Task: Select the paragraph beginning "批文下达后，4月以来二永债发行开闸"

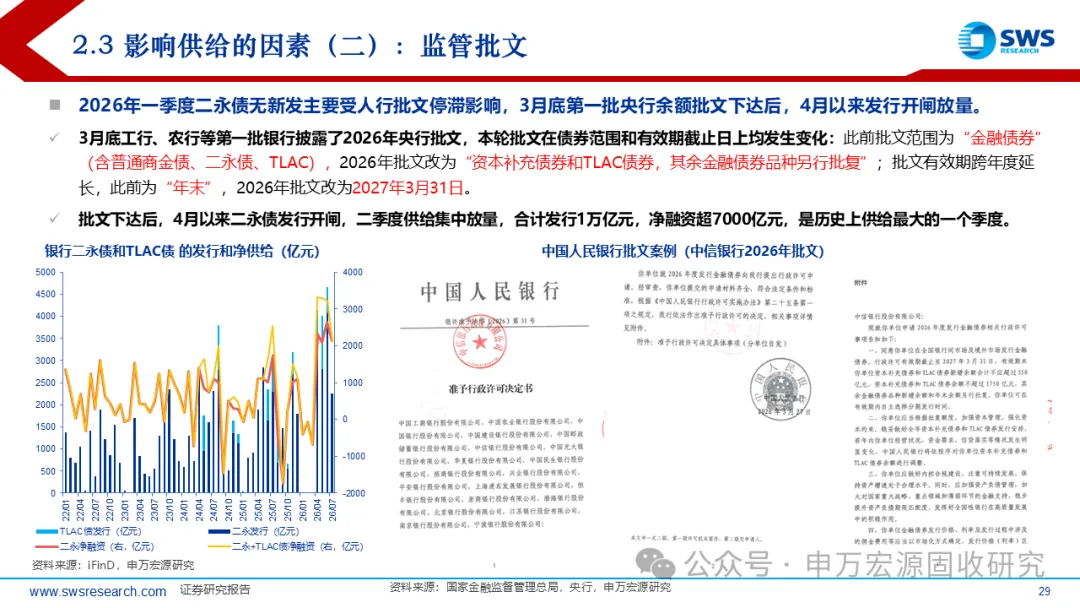Action: pyautogui.click(x=545, y=219)
